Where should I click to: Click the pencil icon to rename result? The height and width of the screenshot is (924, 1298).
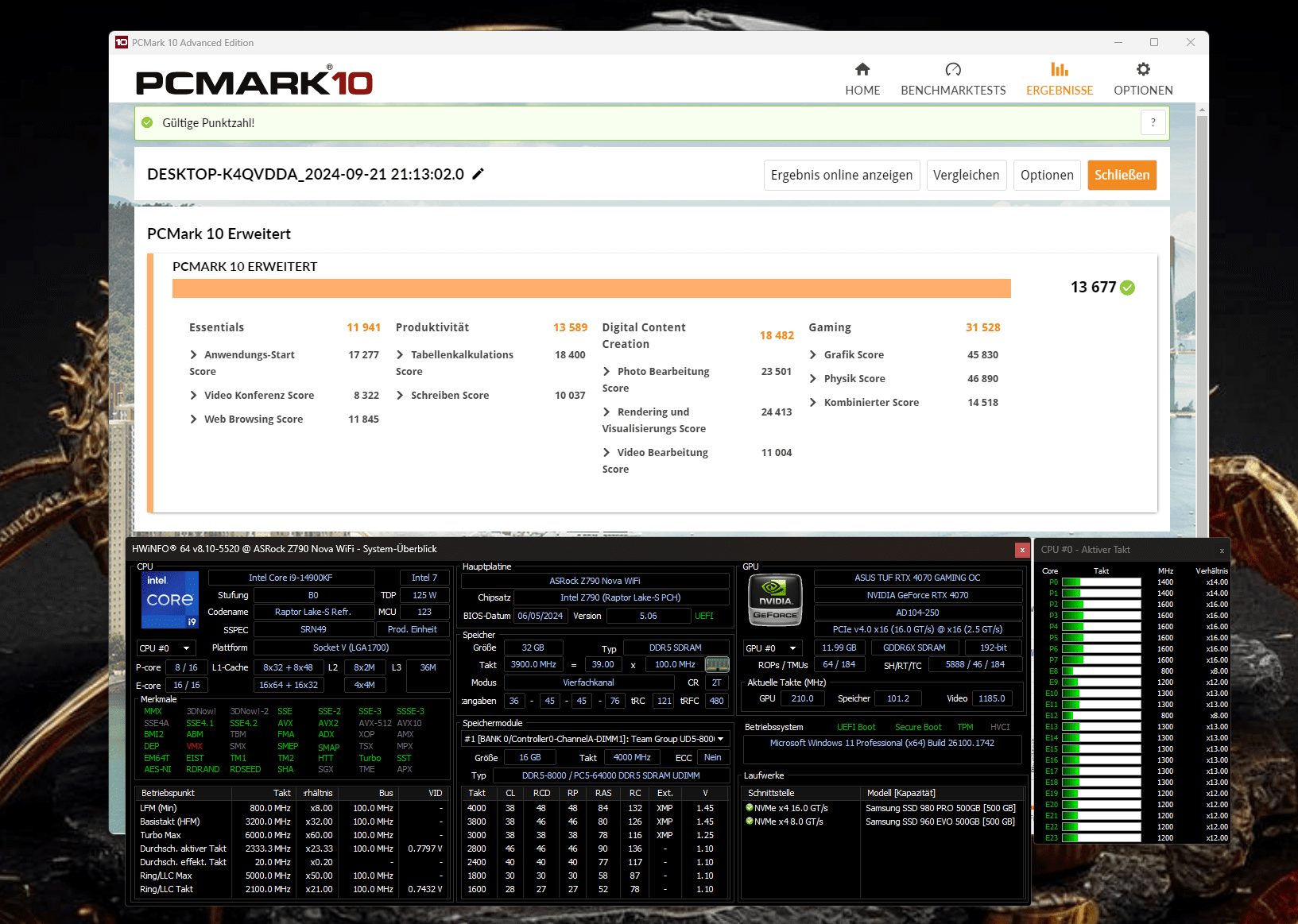[x=478, y=174]
